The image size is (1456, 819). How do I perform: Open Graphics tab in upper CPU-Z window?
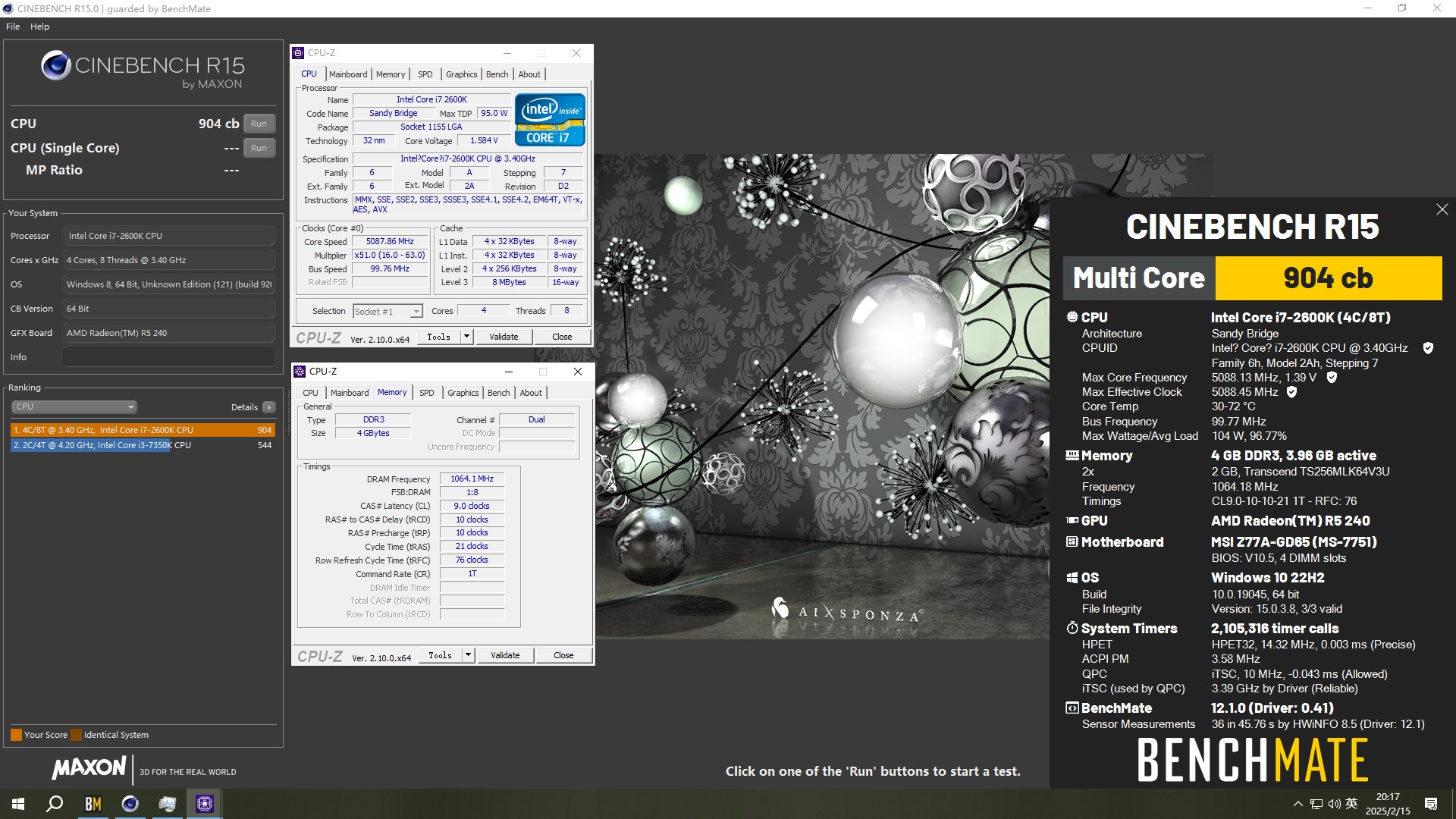[x=461, y=74]
